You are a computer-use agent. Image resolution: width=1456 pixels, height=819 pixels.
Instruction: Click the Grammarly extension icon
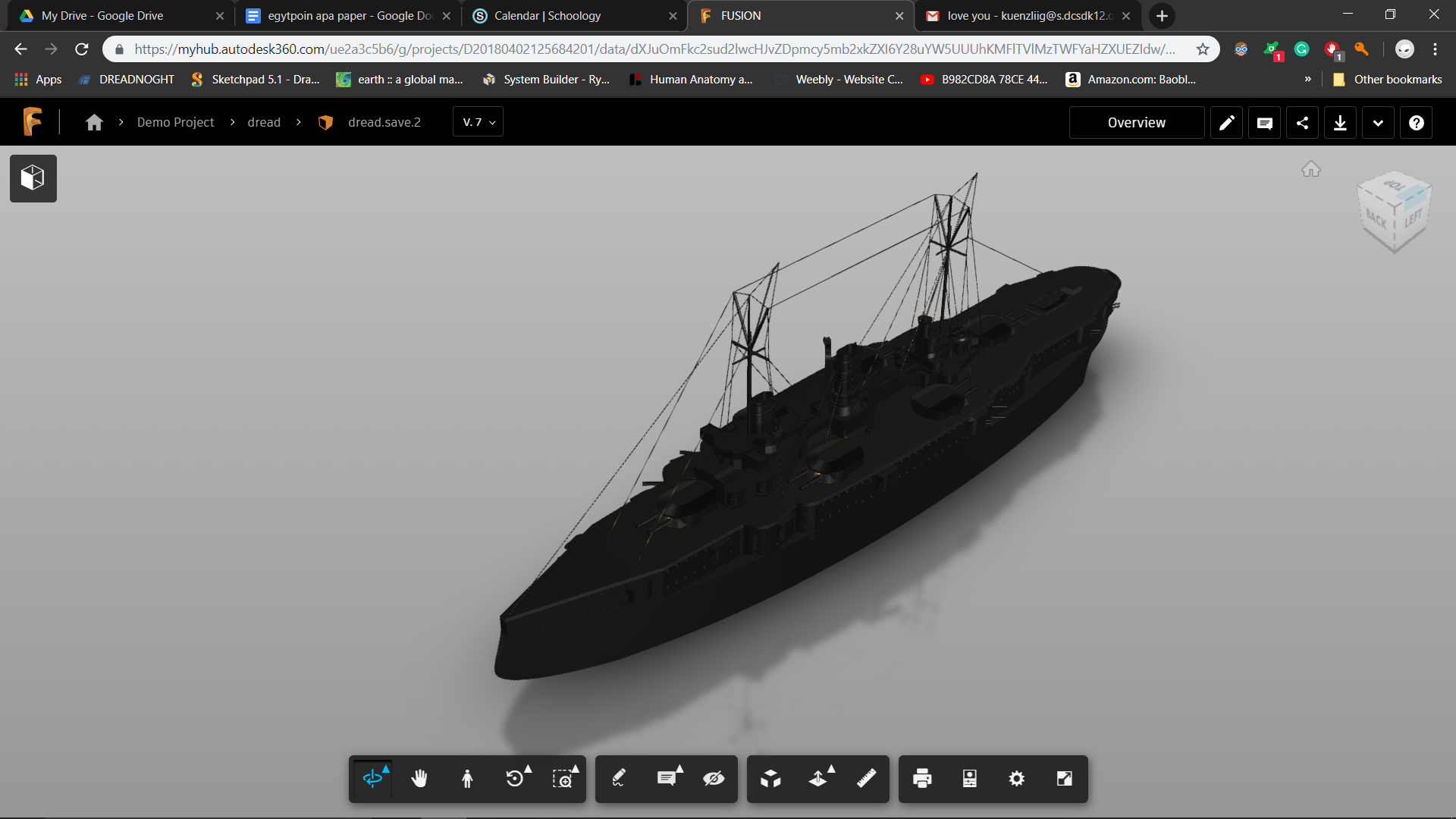tap(1301, 49)
